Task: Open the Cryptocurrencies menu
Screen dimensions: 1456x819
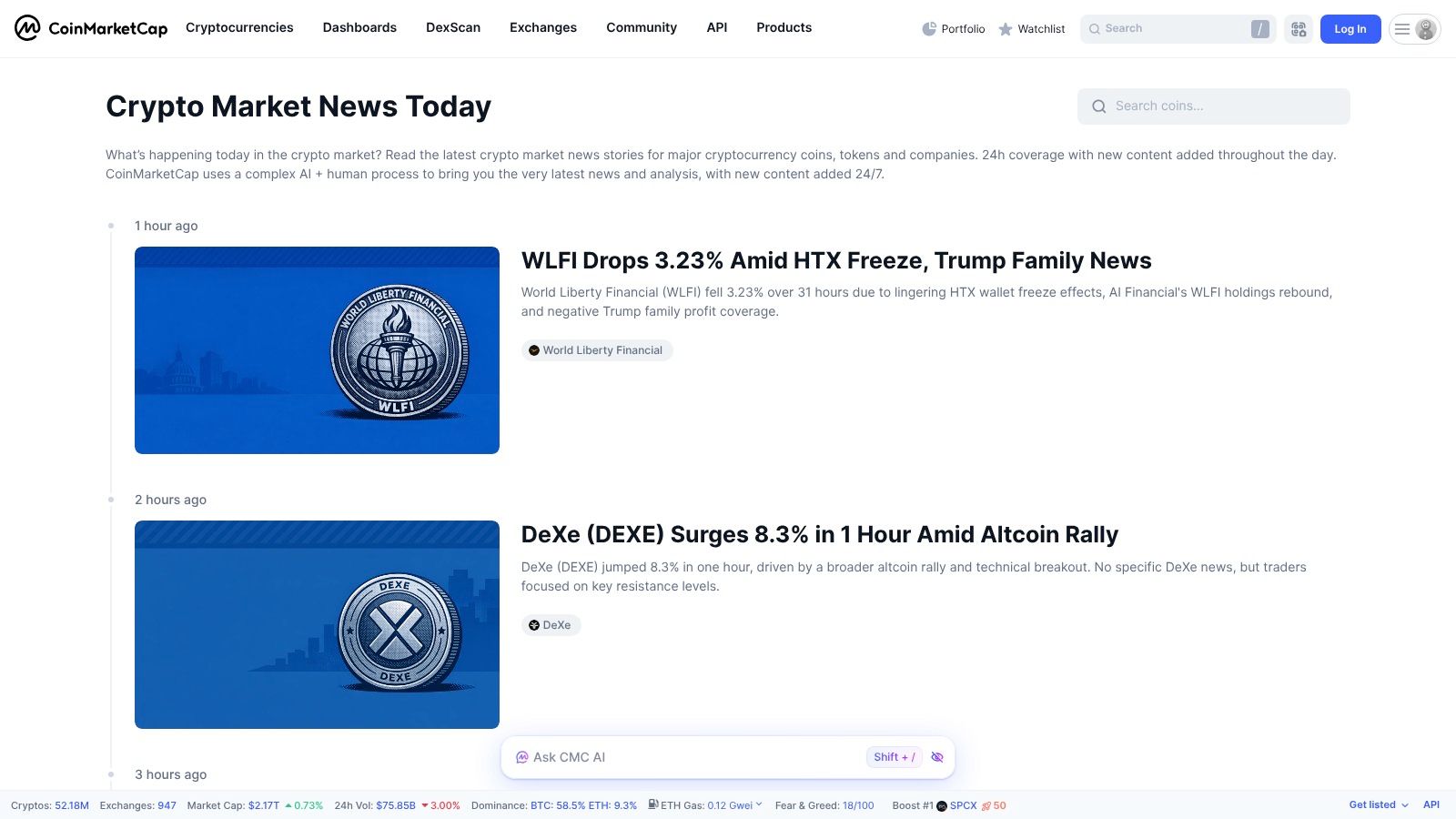Action: pyautogui.click(x=239, y=27)
